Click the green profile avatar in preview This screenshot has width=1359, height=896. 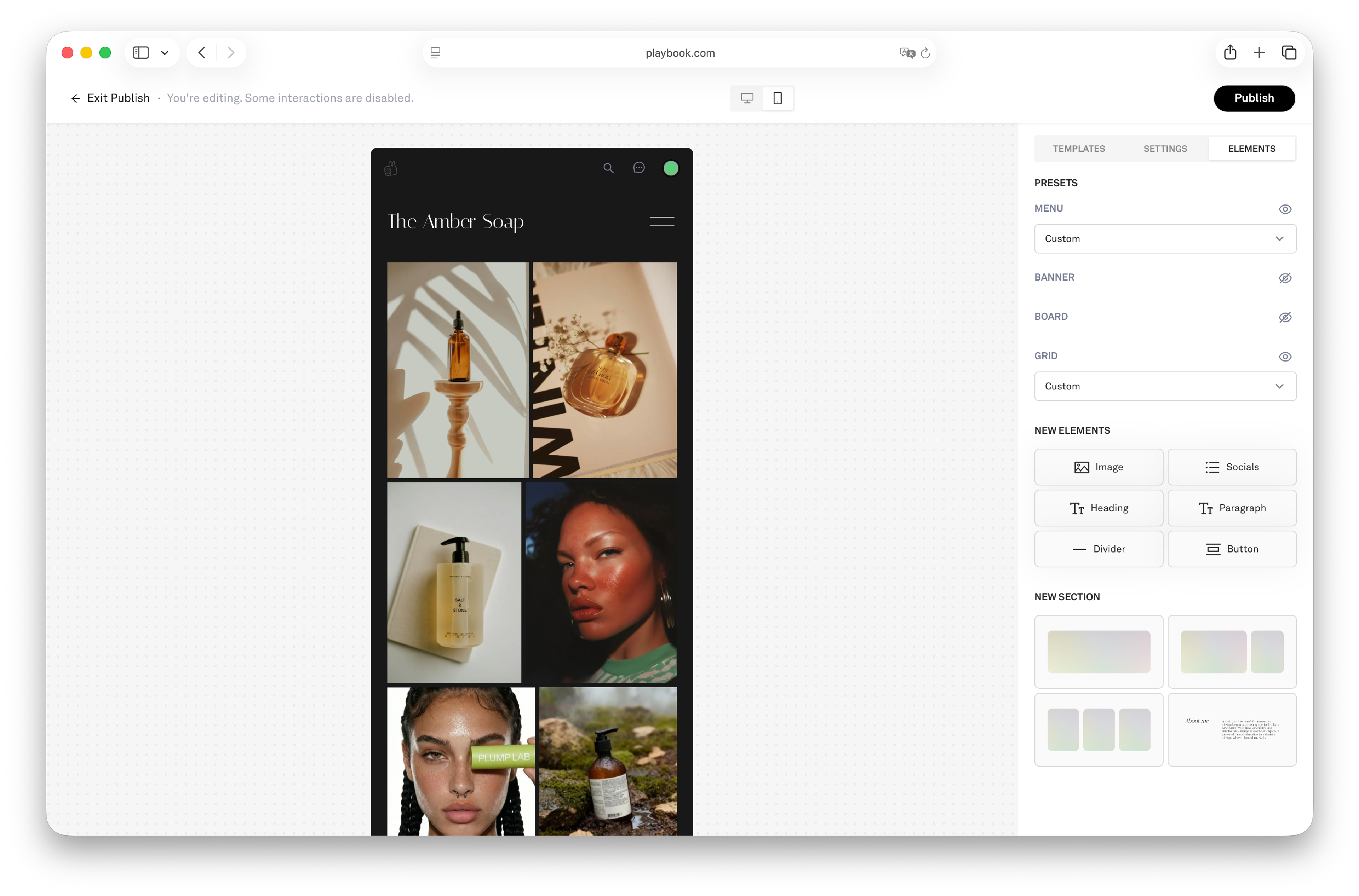pyautogui.click(x=671, y=169)
